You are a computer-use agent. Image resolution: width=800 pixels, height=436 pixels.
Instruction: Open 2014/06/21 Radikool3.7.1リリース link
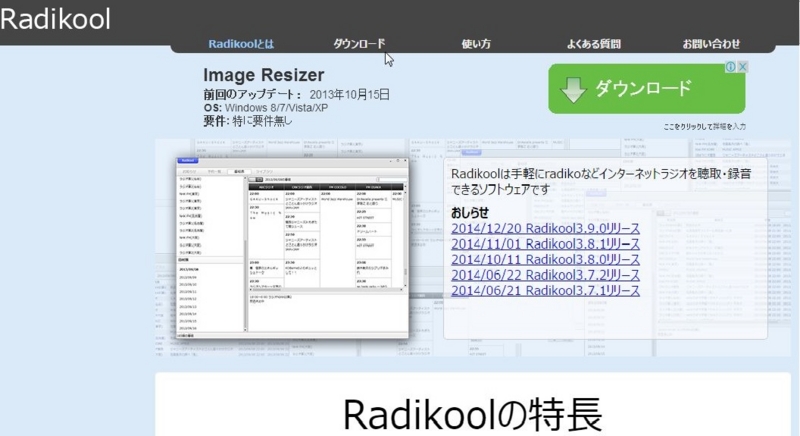pyautogui.click(x=545, y=290)
